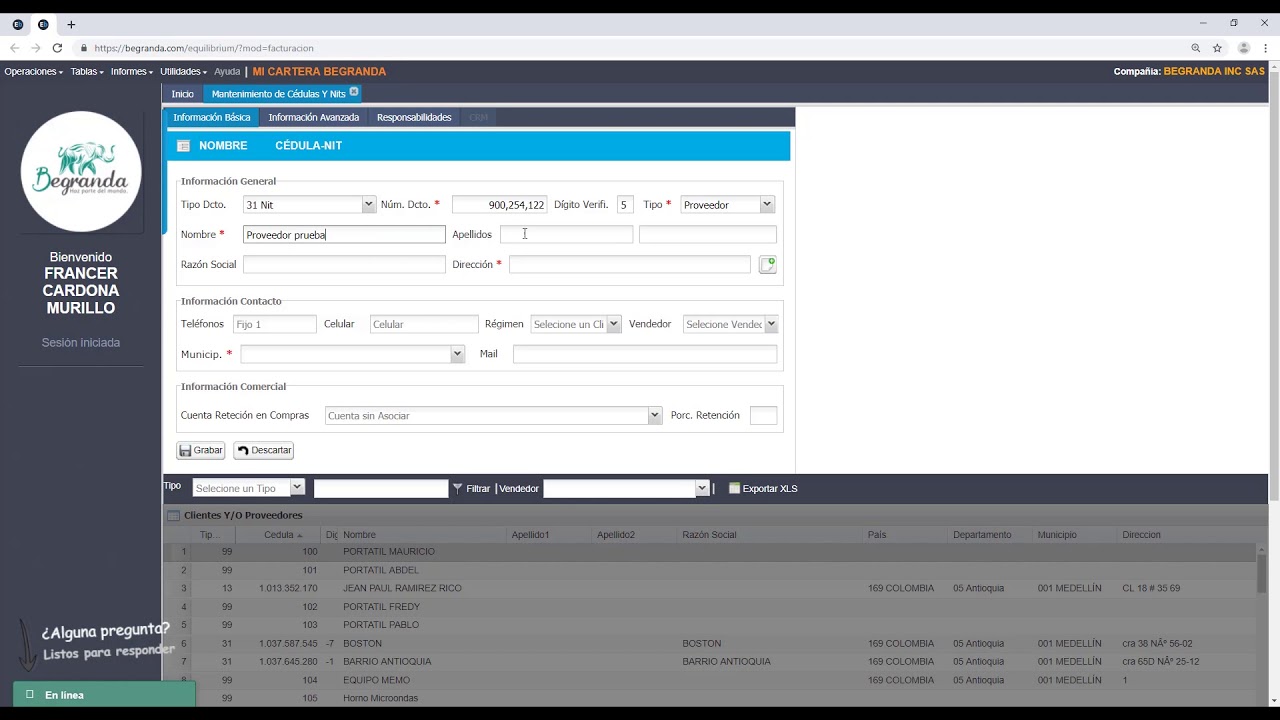
Task: Go to the Inicio tab
Action: 182,94
